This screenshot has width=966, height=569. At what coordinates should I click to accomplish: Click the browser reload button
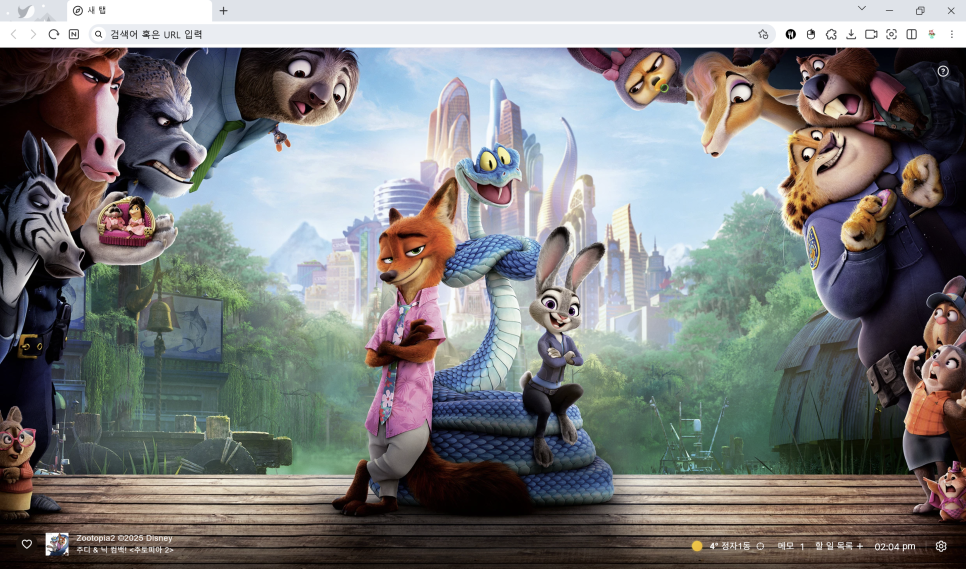54,34
